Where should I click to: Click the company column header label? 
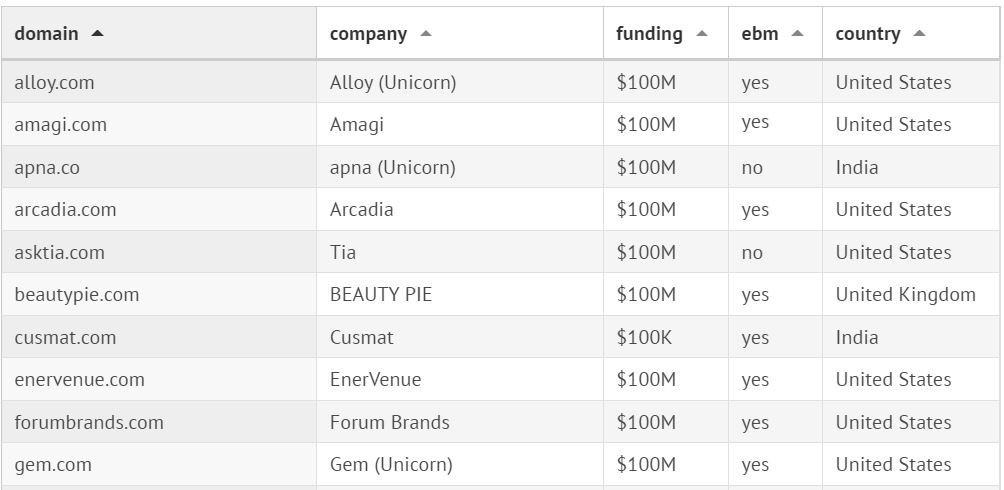point(368,34)
